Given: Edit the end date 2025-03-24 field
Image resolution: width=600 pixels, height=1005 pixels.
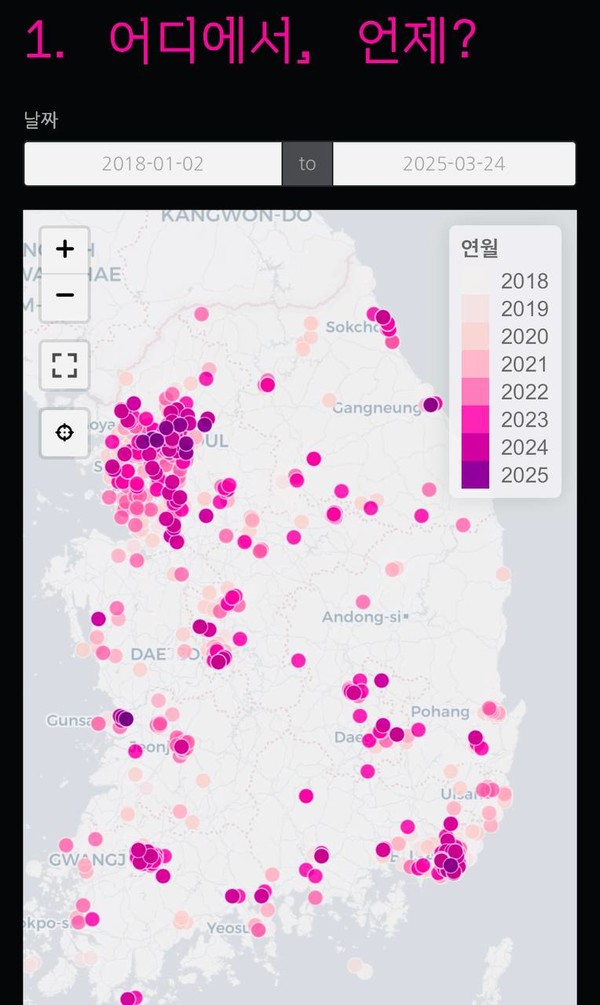Looking at the screenshot, I should pos(454,164).
